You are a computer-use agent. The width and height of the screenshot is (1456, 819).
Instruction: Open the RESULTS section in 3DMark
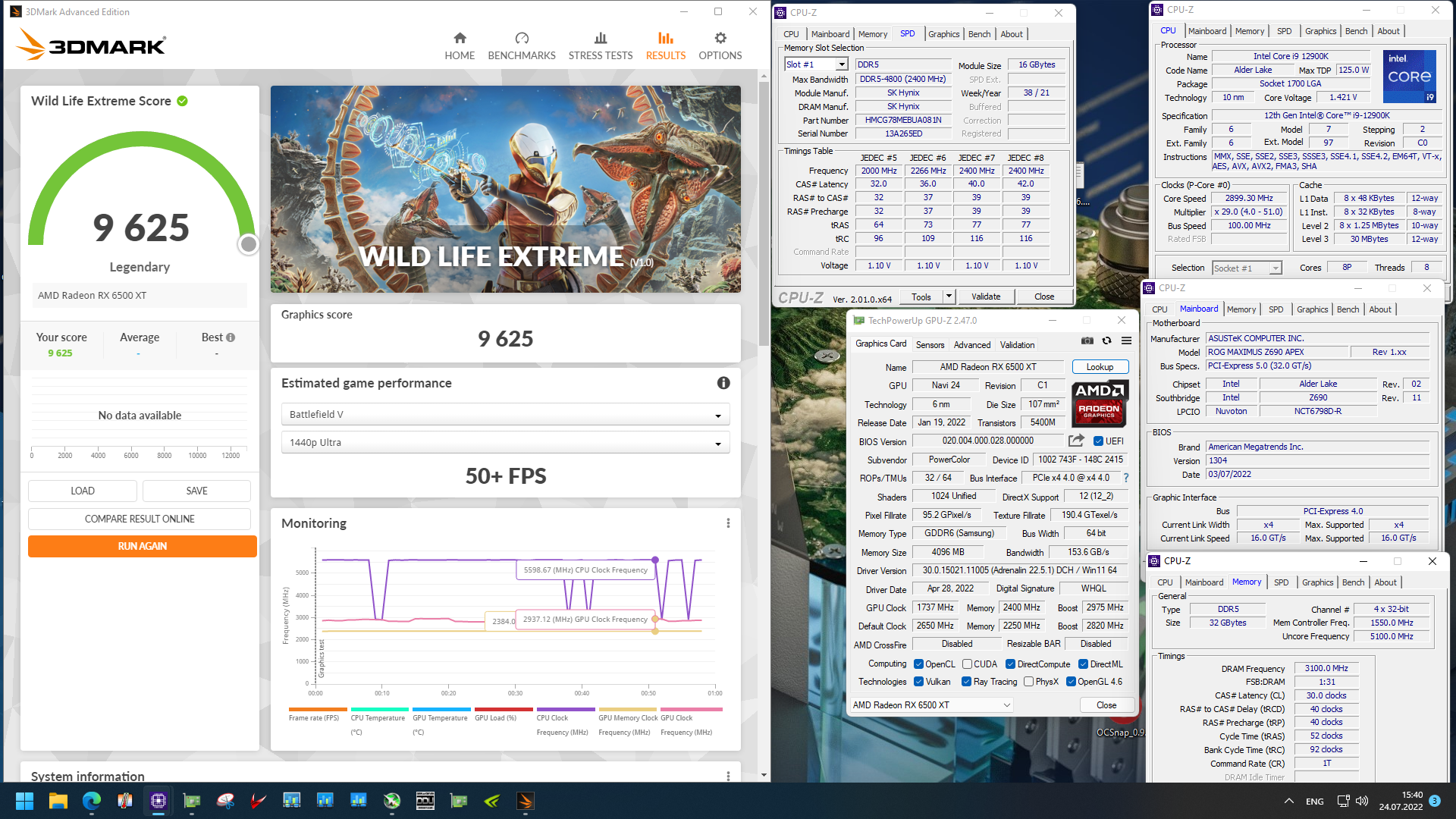666,45
